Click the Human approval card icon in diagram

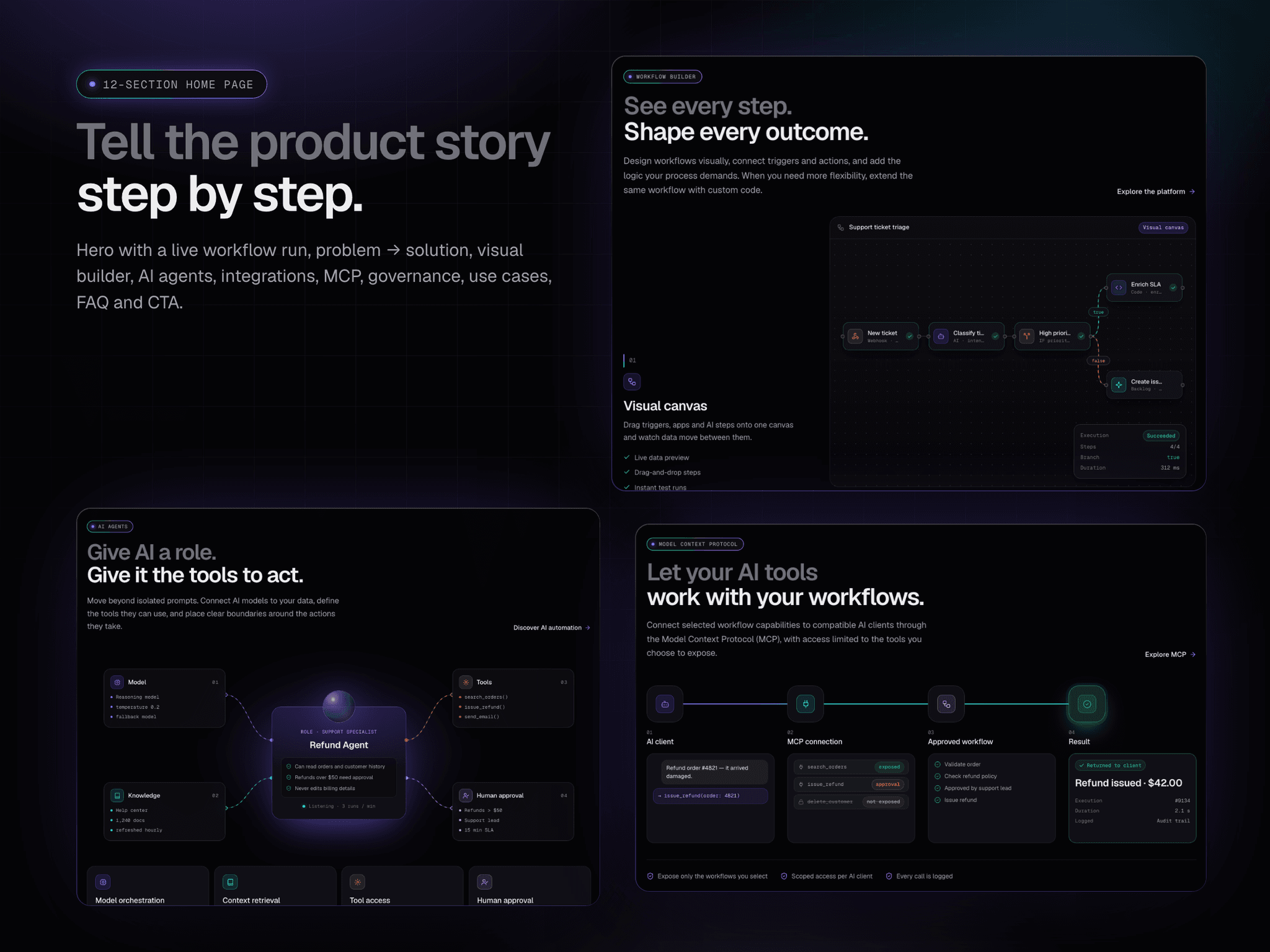pos(466,795)
